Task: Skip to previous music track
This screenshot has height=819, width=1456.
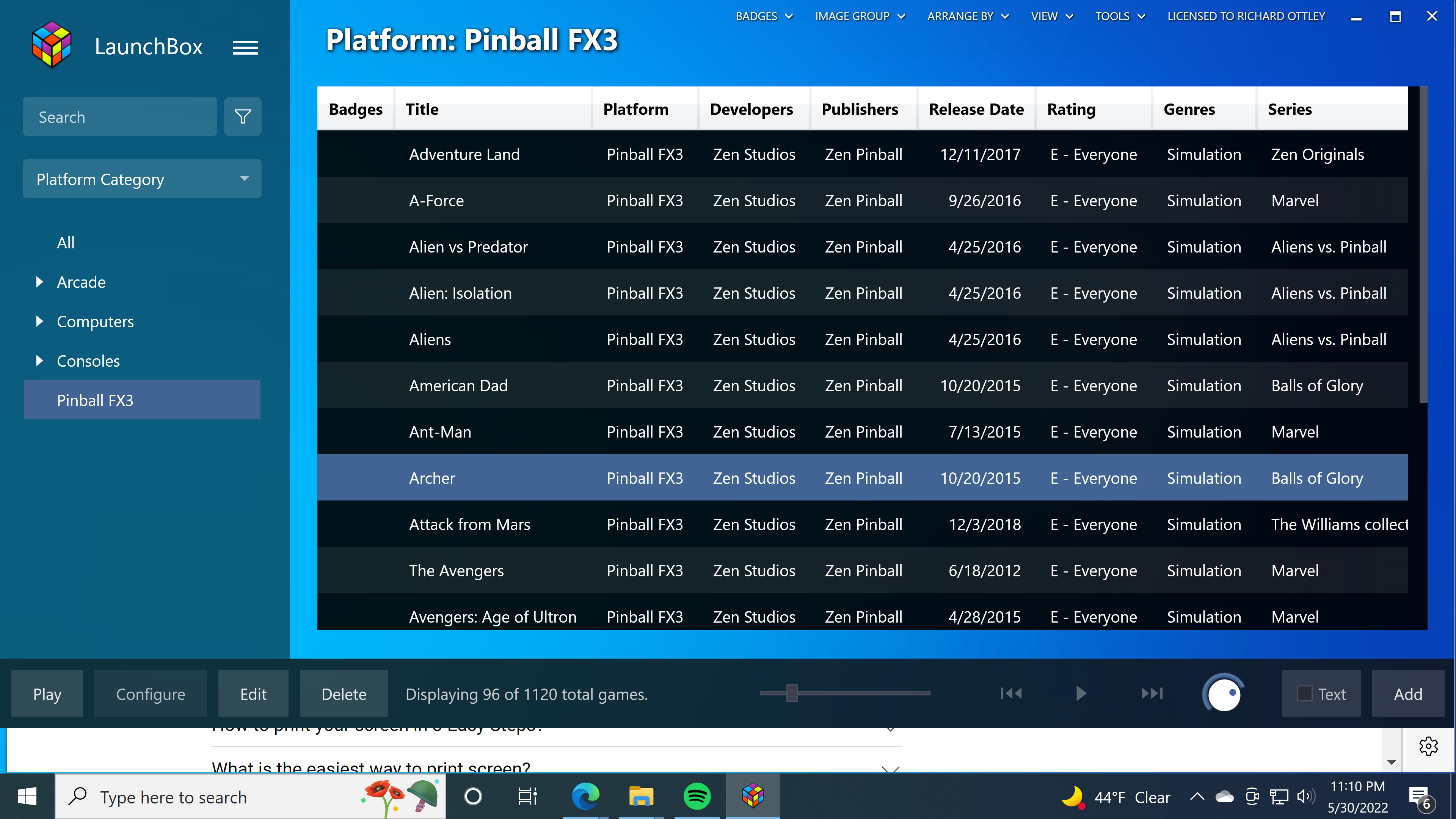Action: [x=1010, y=693]
